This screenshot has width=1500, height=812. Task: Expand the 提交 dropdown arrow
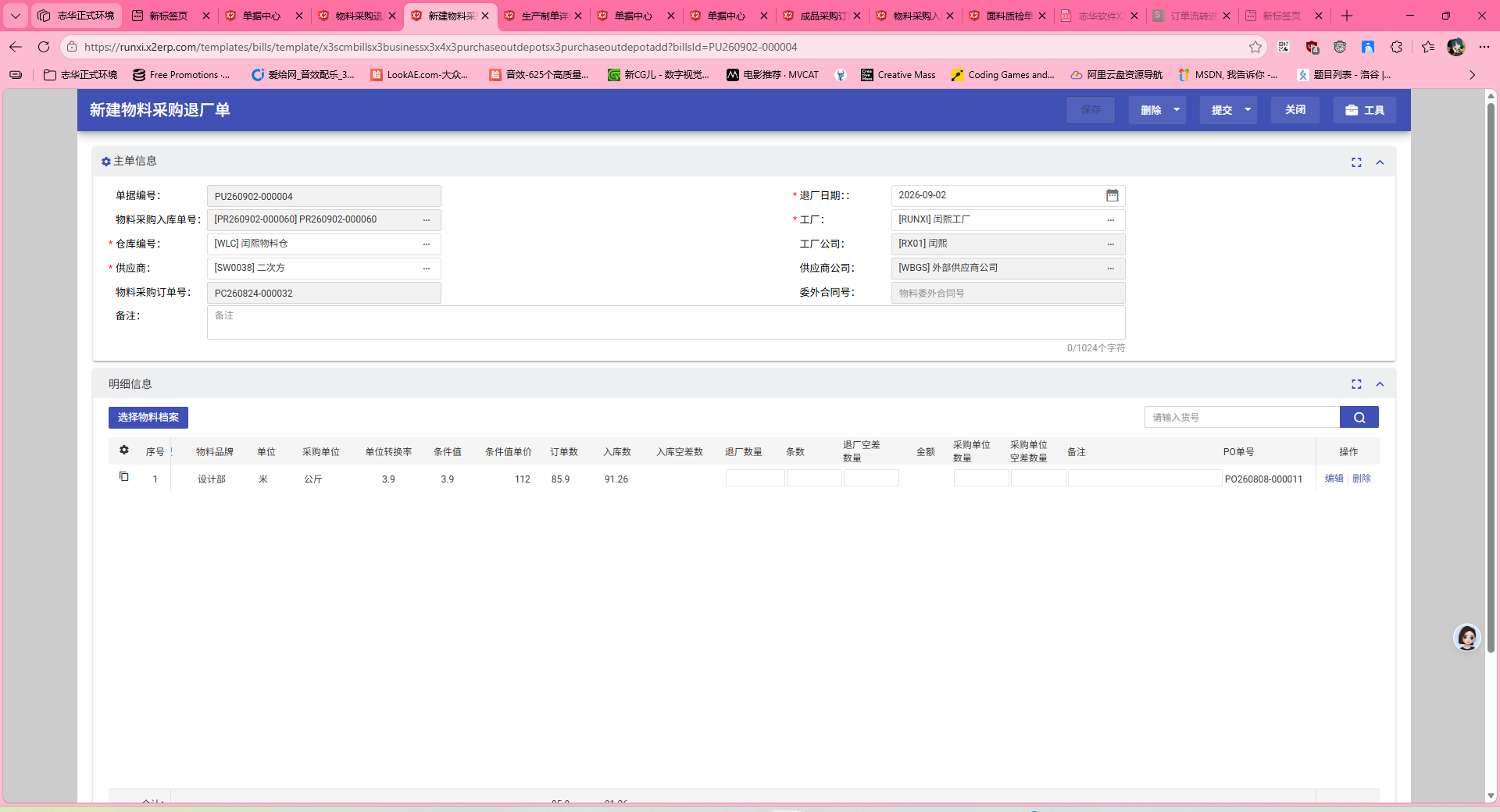[1248, 110]
